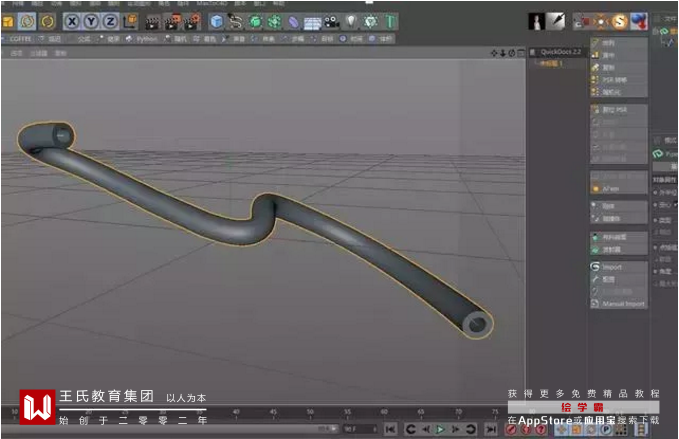Add a cube primitive object
Screen dimensions: 679x439
coord(216,22)
